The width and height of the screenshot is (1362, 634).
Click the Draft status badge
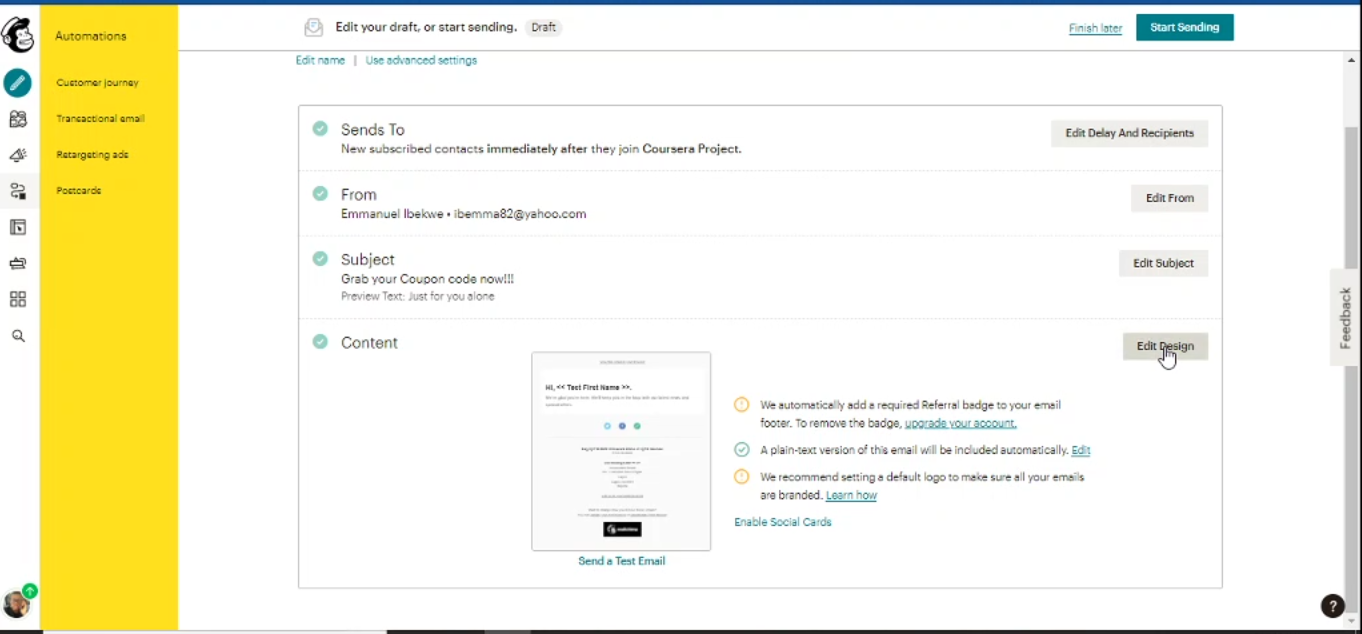[x=544, y=28]
